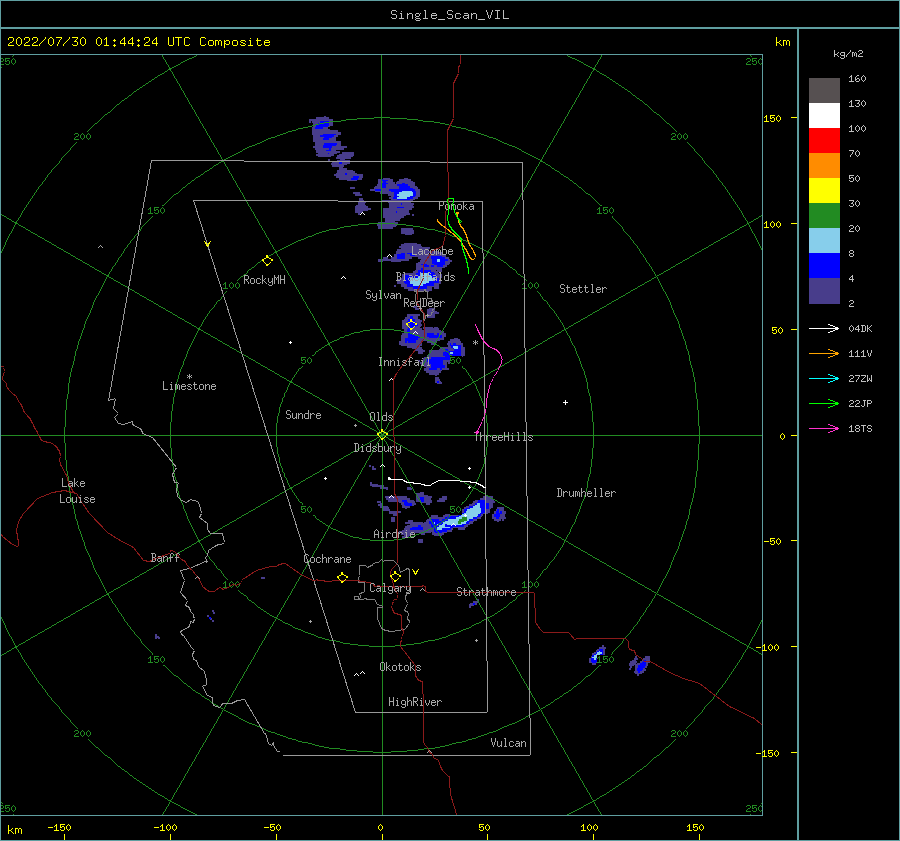Click the Innisfail town label

(x=404, y=362)
